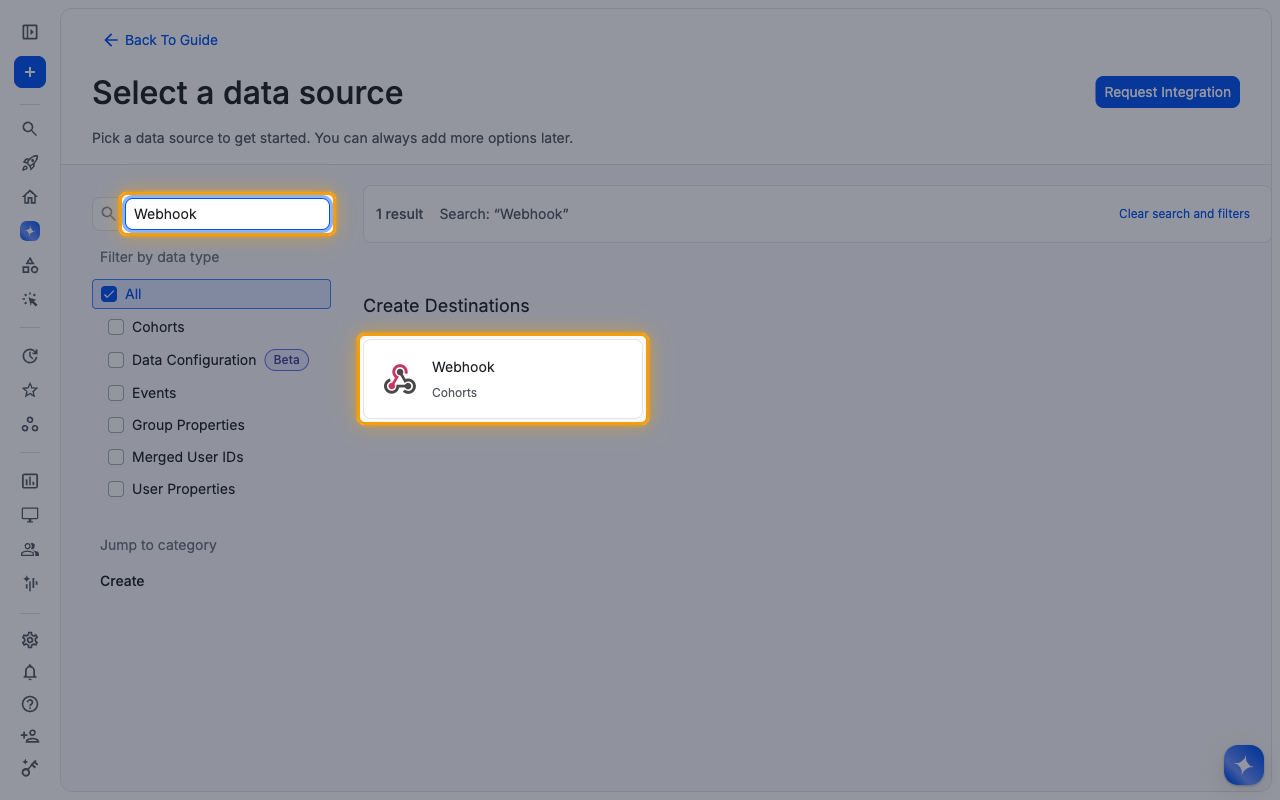Open the clock history icon in sidebar
The image size is (1280, 800).
pos(30,356)
